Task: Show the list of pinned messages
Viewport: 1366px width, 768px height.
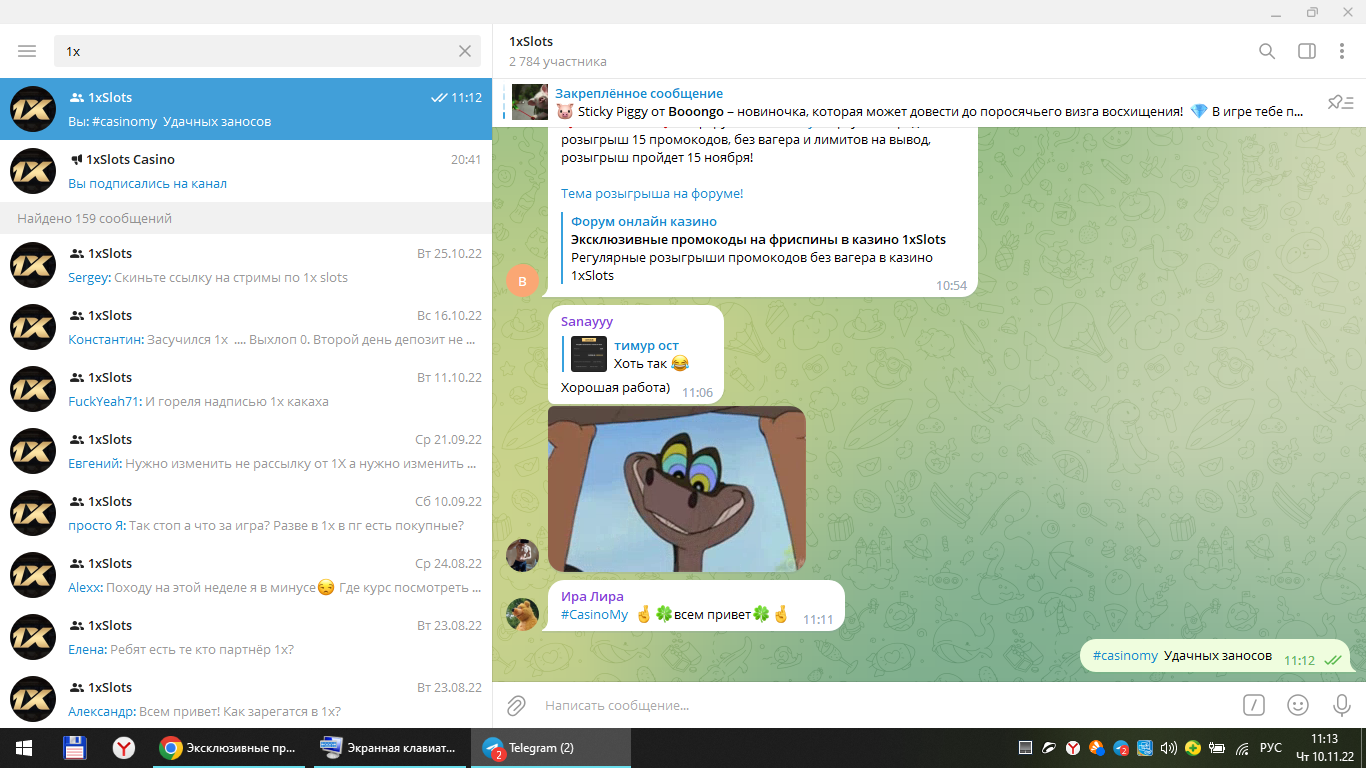Action: click(x=1340, y=102)
